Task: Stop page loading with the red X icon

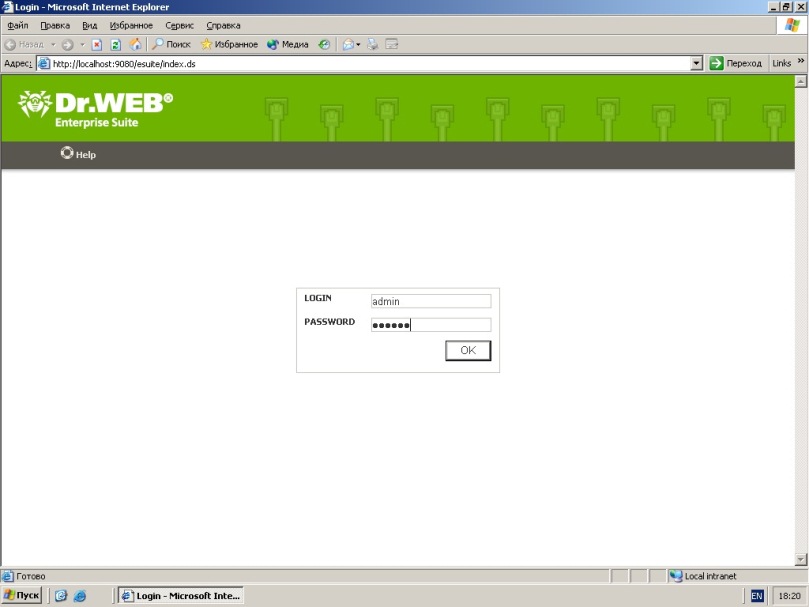Action: pos(97,44)
